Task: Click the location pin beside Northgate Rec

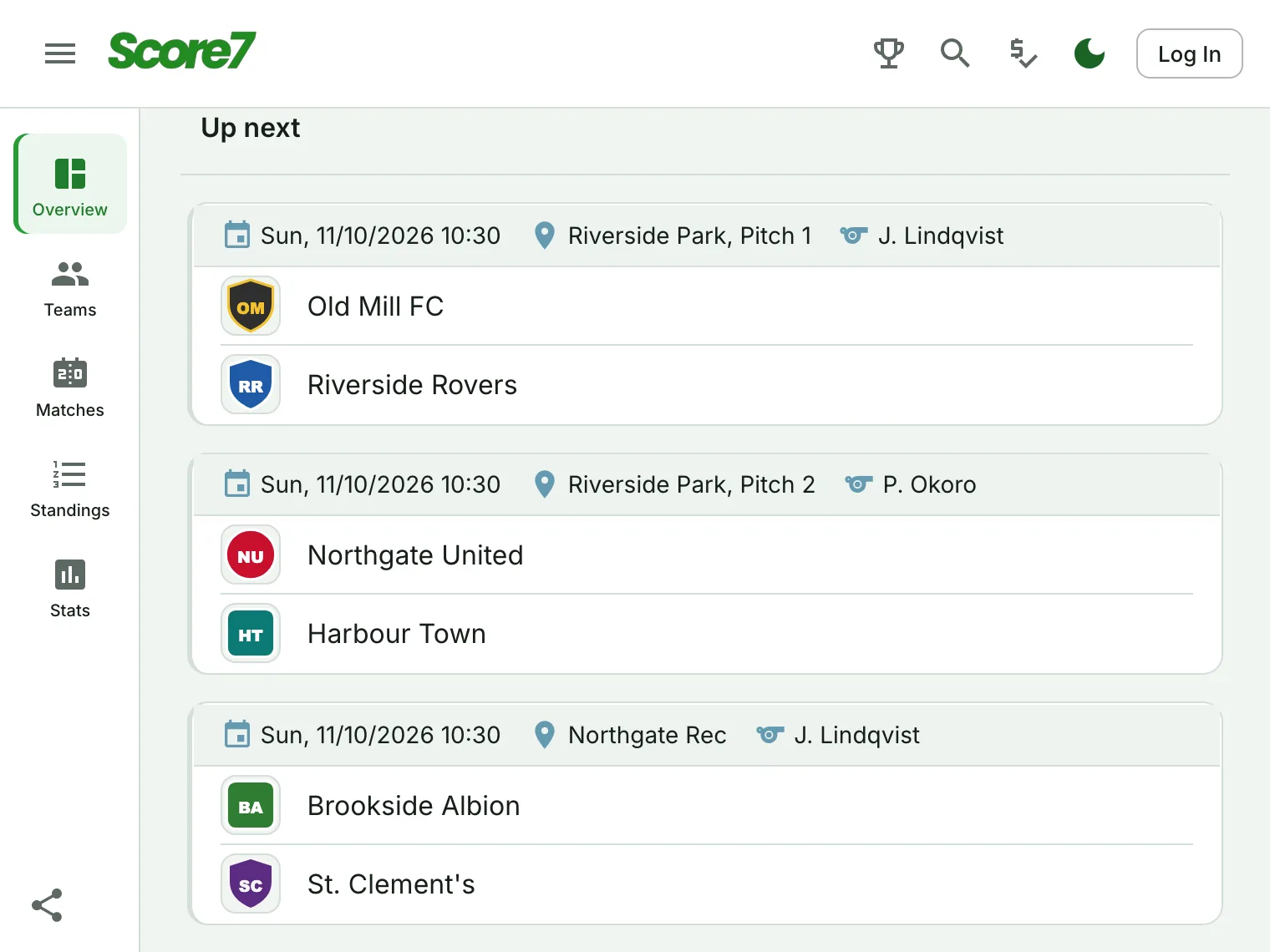Action: [x=544, y=735]
